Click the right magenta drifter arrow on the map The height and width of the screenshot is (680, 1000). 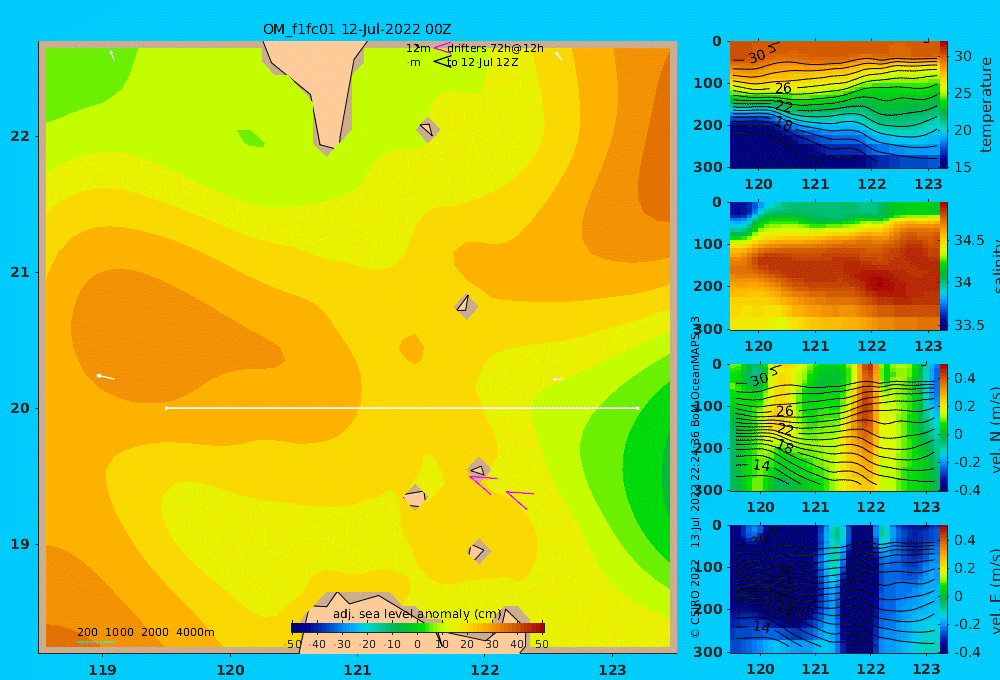click(x=520, y=499)
